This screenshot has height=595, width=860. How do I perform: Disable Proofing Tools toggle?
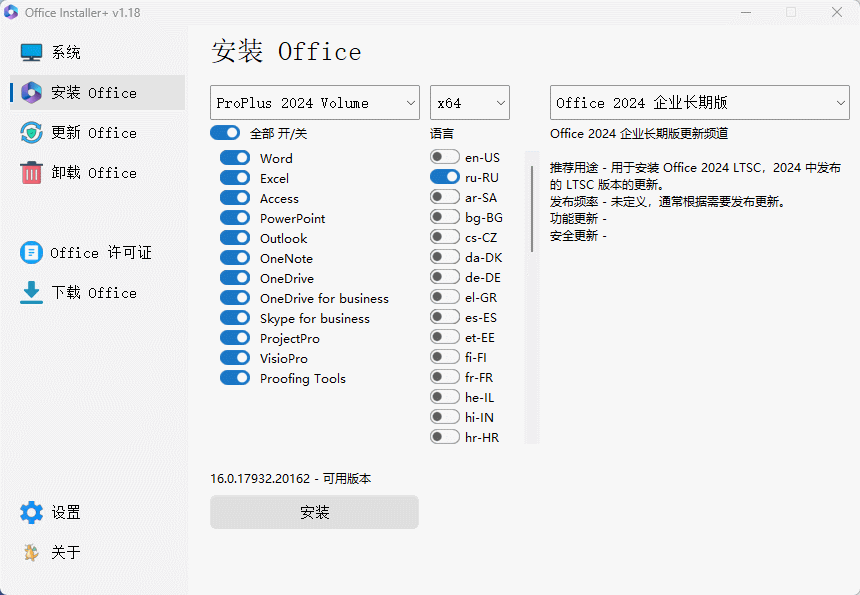tap(235, 378)
